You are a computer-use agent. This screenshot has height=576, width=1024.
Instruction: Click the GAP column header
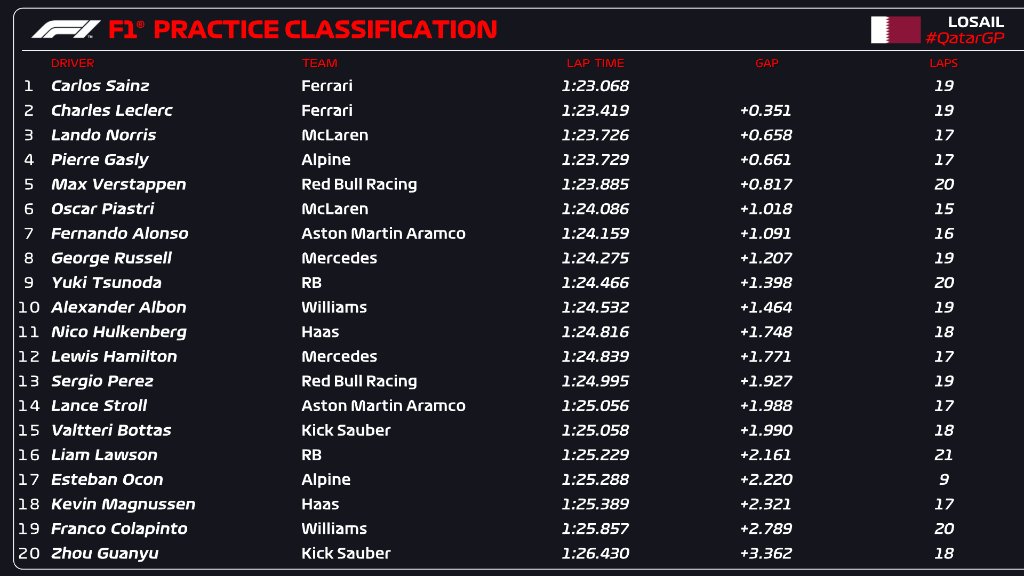click(766, 63)
